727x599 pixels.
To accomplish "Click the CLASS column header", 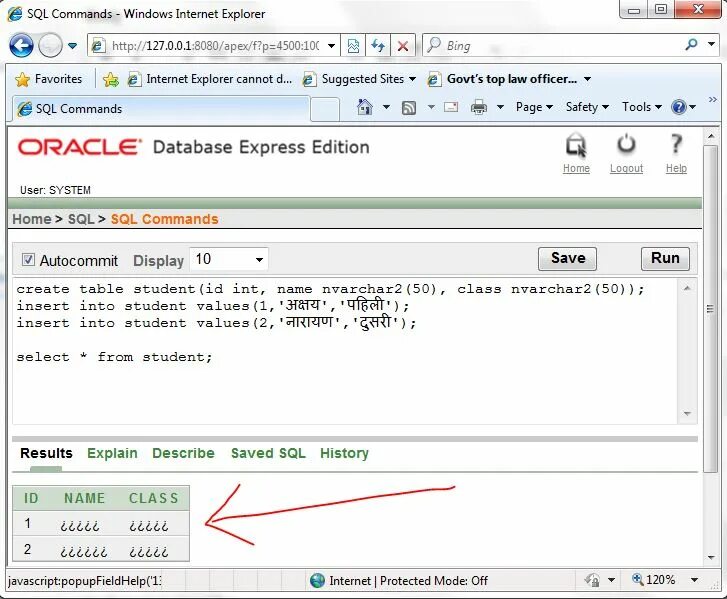I will click(153, 498).
